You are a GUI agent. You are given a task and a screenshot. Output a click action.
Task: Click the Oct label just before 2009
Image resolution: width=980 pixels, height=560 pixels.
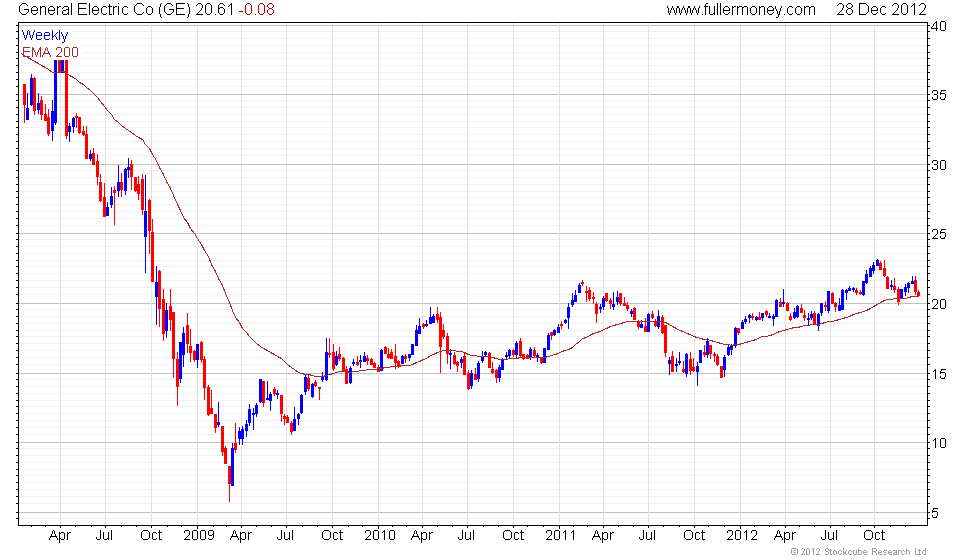click(x=151, y=536)
